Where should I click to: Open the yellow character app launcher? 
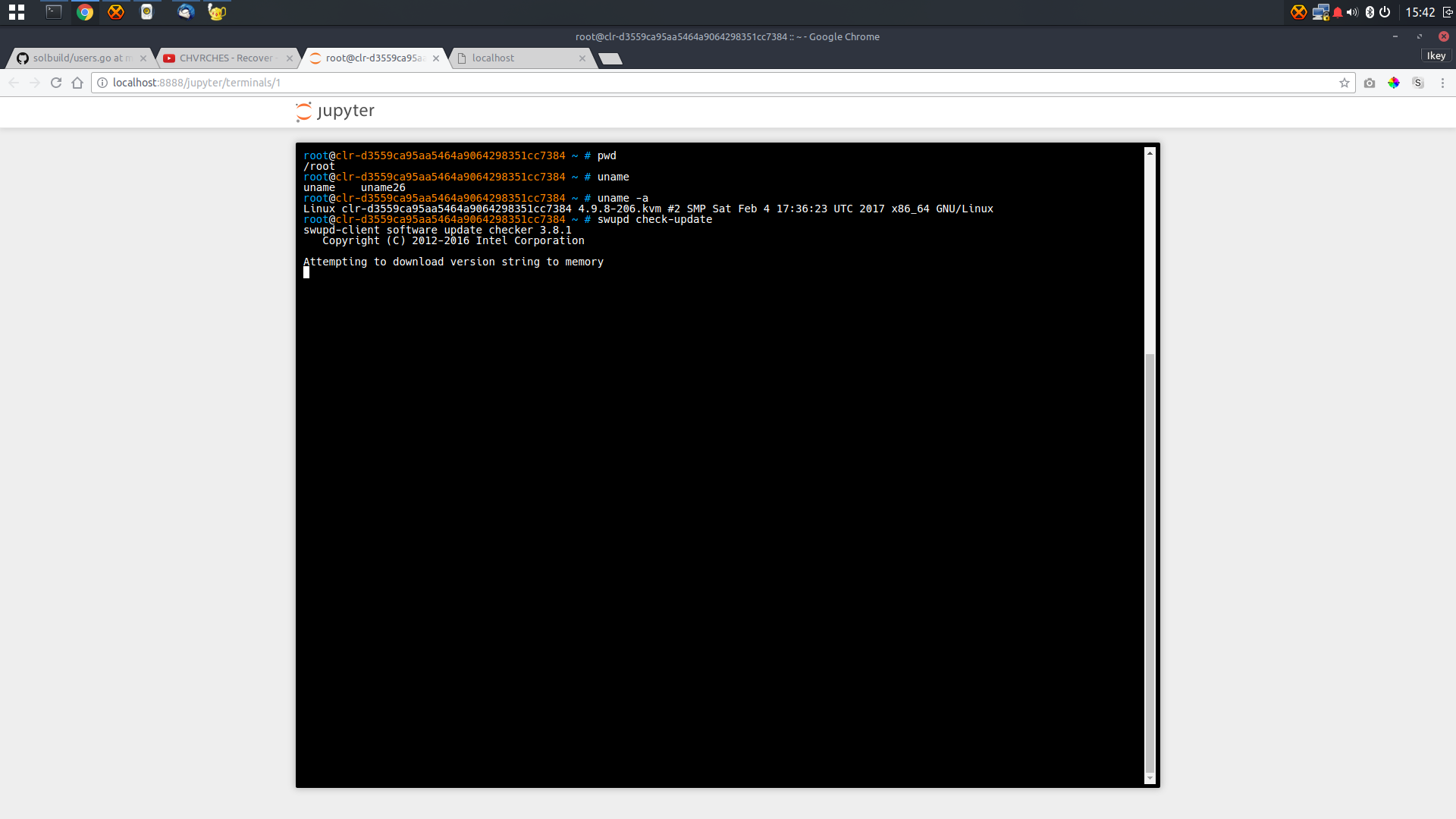pyautogui.click(x=217, y=12)
